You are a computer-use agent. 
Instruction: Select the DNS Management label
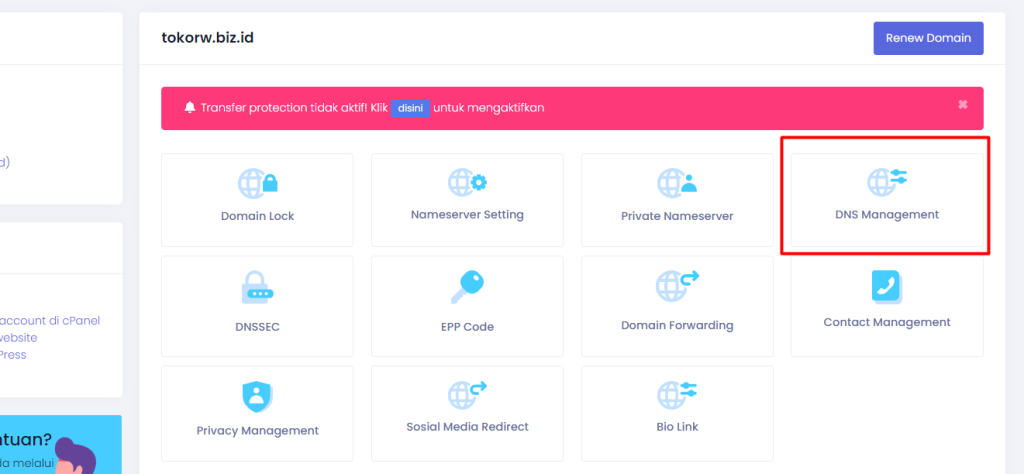point(887,214)
